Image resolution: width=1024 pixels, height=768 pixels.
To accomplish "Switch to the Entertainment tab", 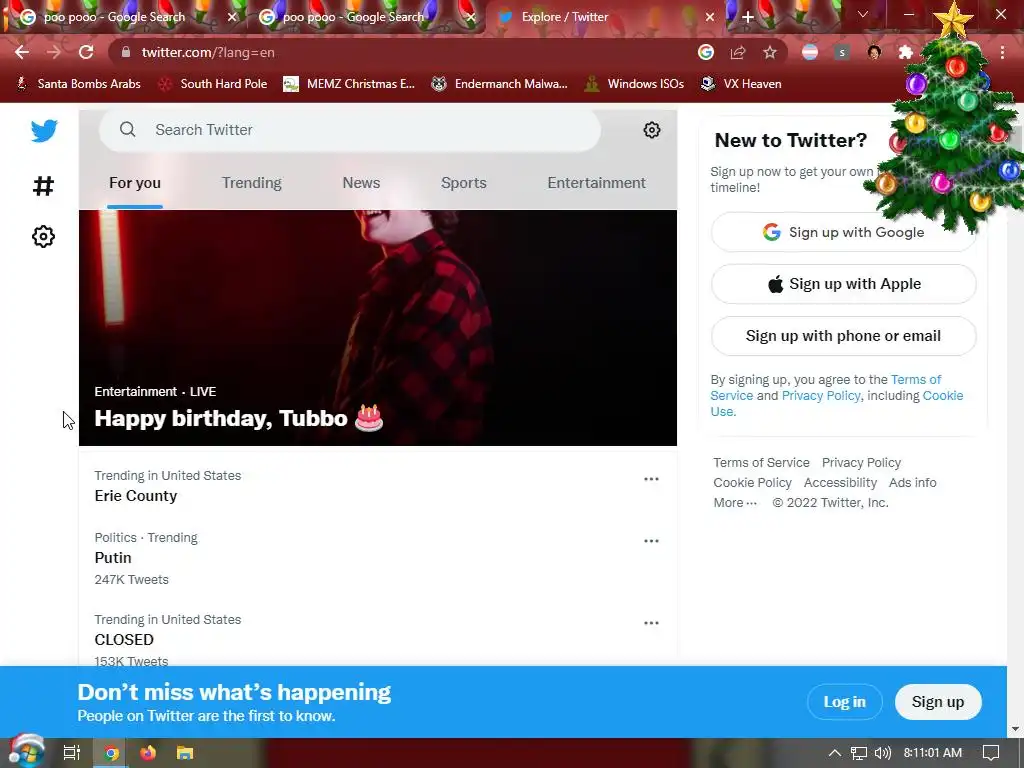I will pyautogui.click(x=596, y=183).
